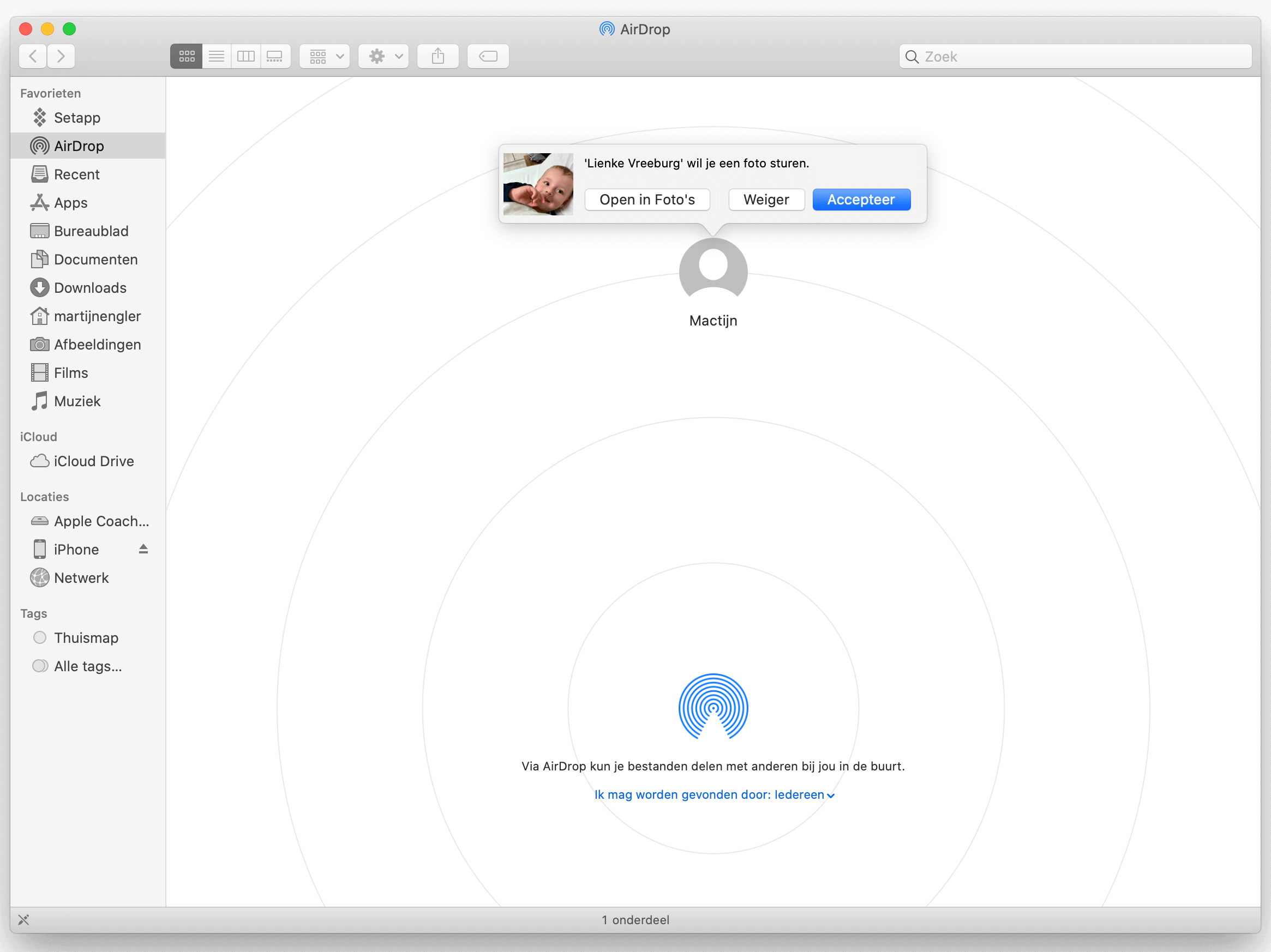Open 'Ik mag worden gevonden door' dropdown
Screen dimensions: 1271x952
point(714,794)
